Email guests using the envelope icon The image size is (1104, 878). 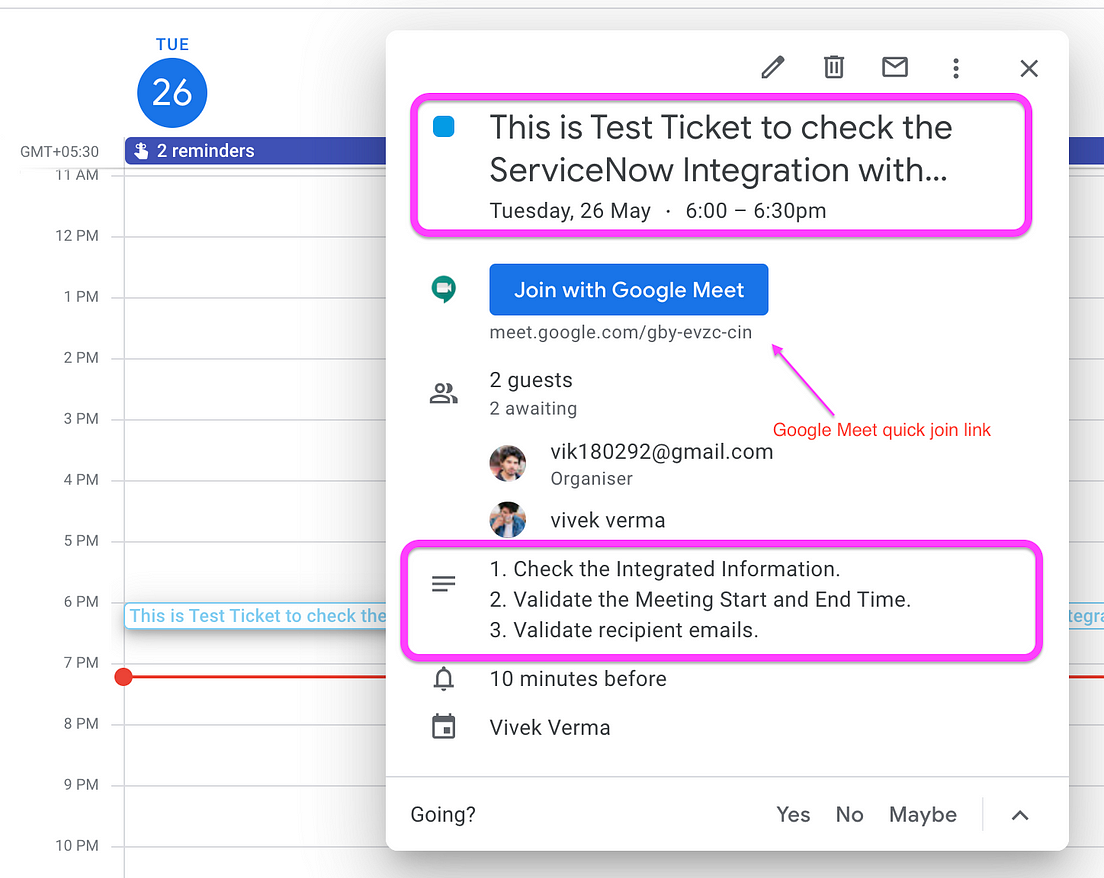pos(895,67)
